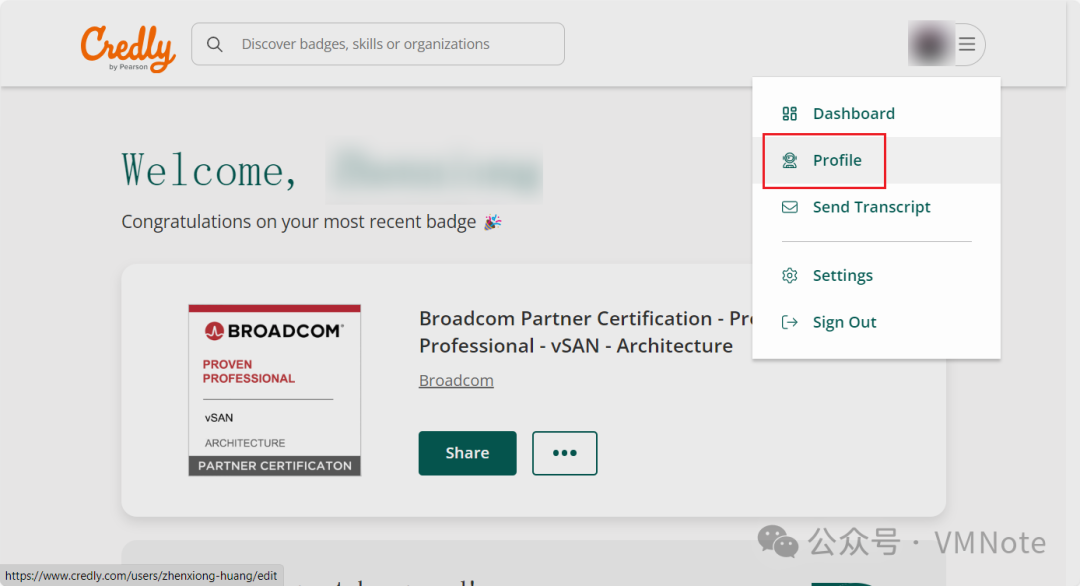Click the Settings gear icon
Image resolution: width=1080 pixels, height=586 pixels.
tap(789, 275)
